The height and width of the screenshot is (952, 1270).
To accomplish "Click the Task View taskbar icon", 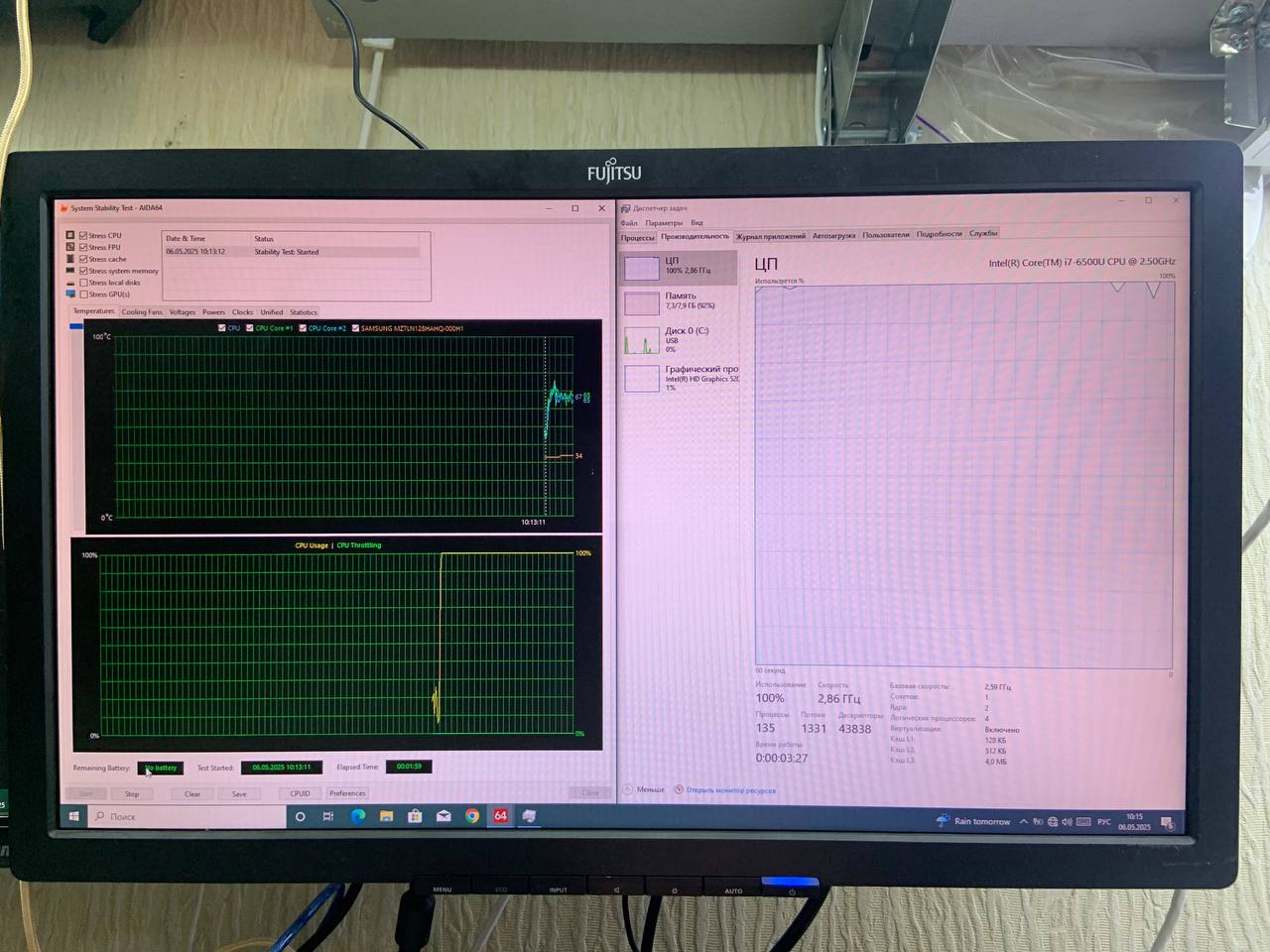I will 328,816.
